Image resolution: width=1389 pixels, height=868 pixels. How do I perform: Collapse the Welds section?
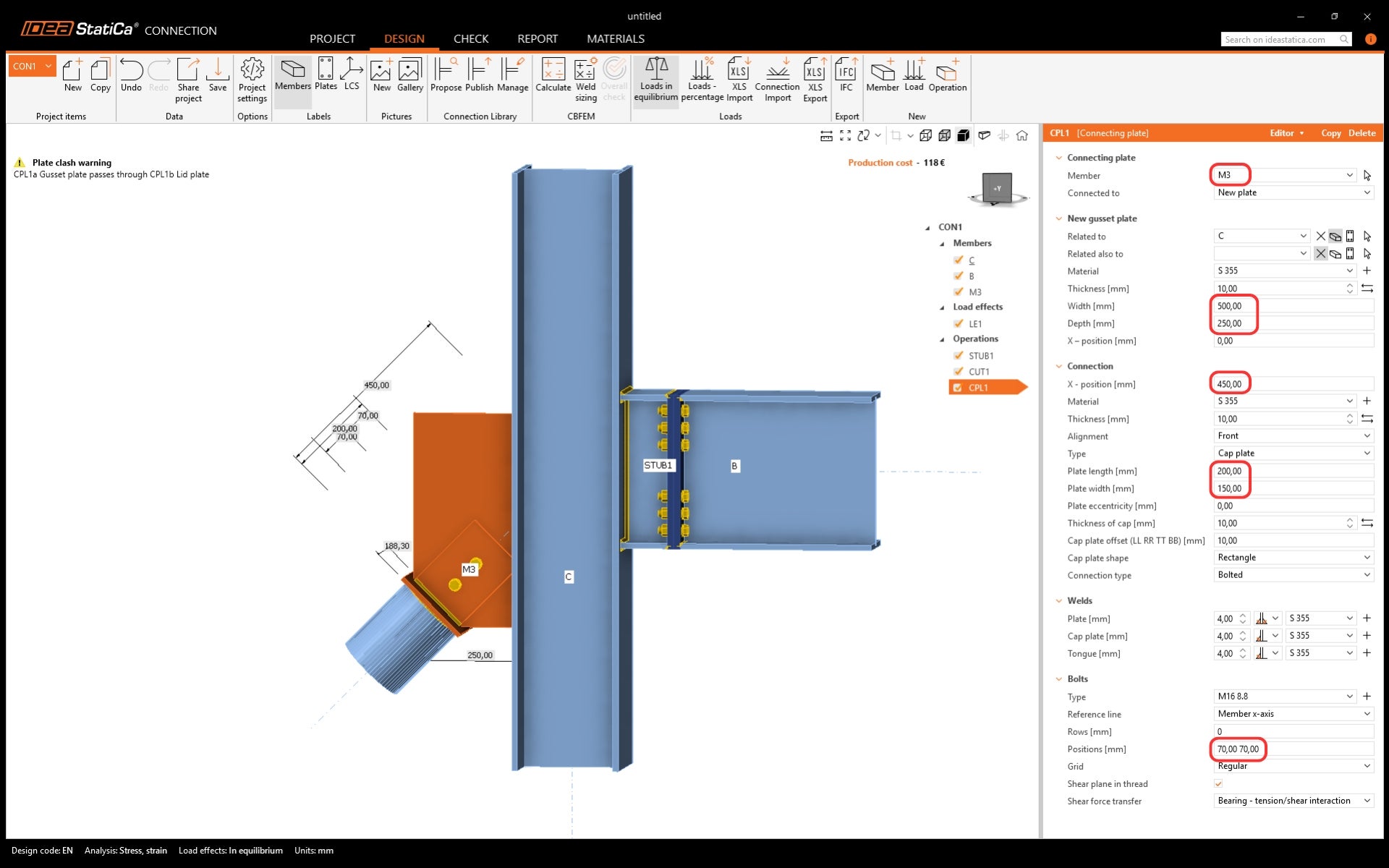click(1060, 600)
